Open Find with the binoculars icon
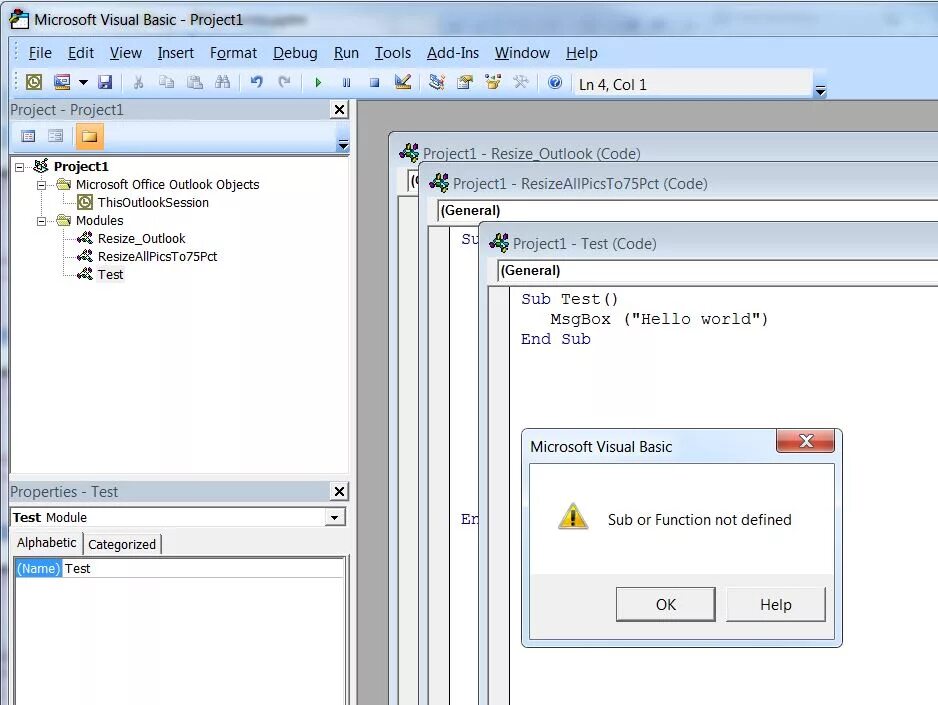This screenshot has width=938, height=705. click(223, 82)
